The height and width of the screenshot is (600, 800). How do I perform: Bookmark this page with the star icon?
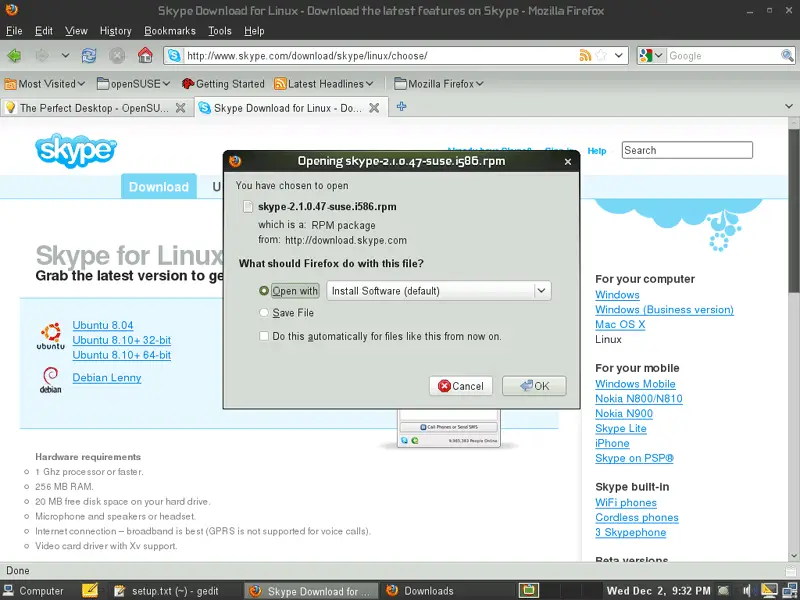pos(602,55)
